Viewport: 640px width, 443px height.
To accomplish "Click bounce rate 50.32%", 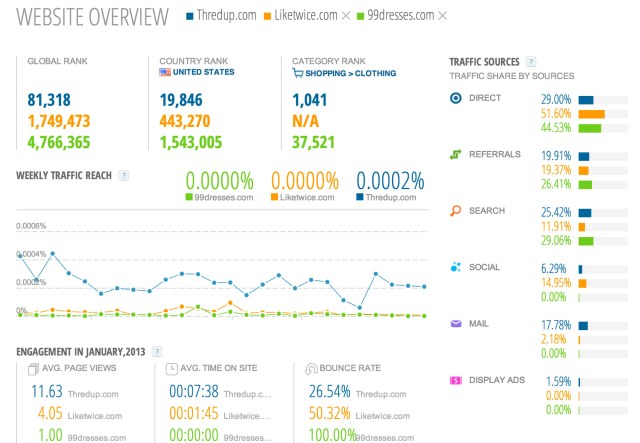I will (329, 414).
